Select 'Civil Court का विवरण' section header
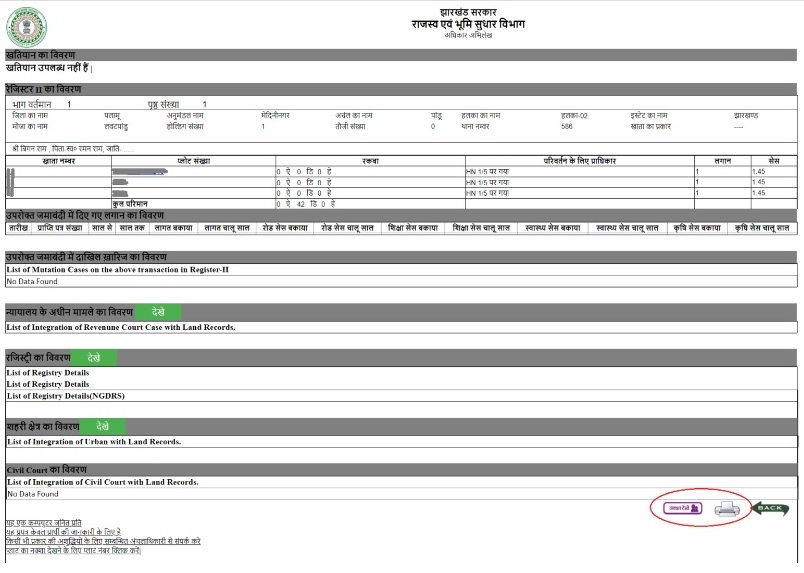 [401, 469]
